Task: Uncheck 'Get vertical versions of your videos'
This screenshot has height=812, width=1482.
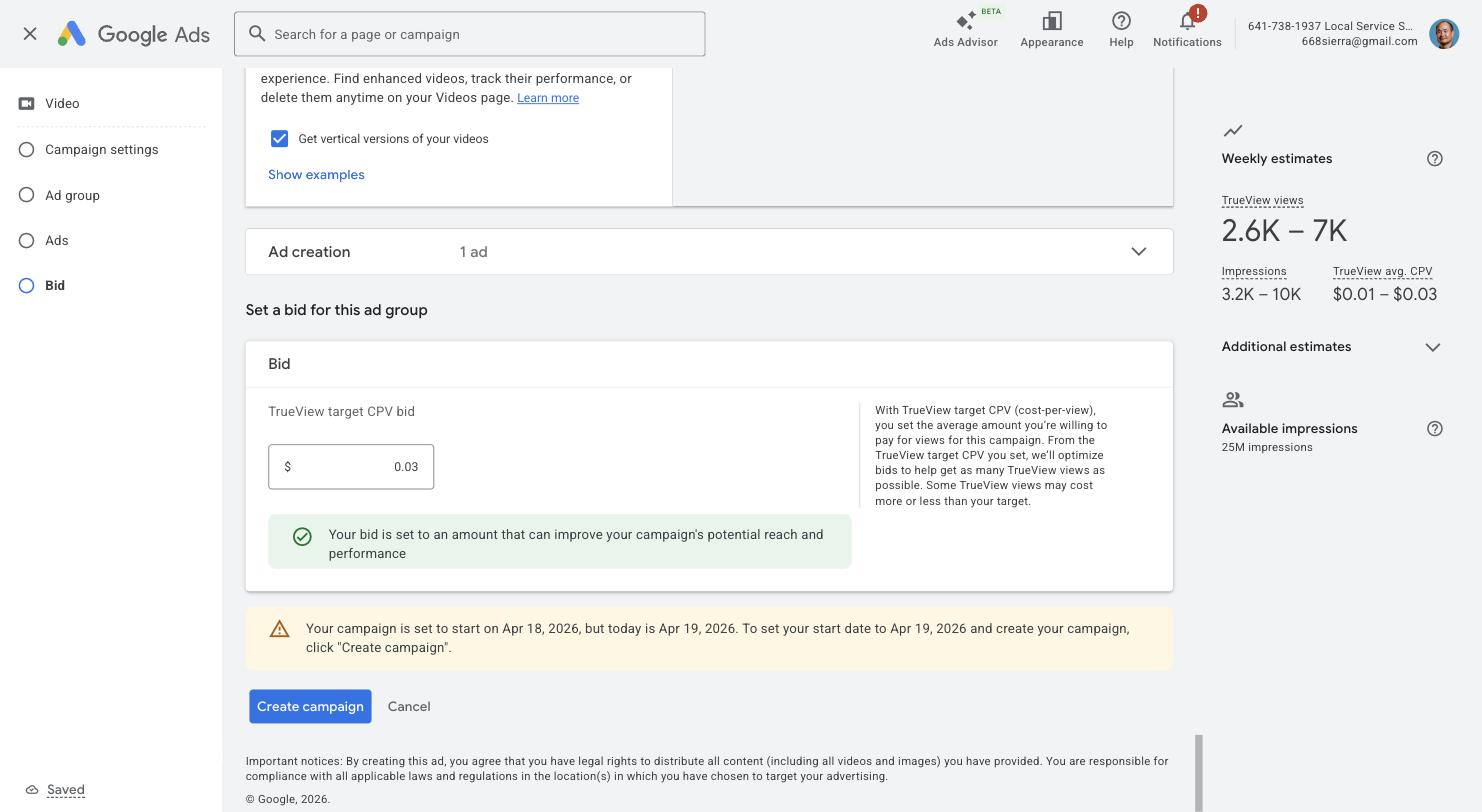Action: tap(279, 138)
